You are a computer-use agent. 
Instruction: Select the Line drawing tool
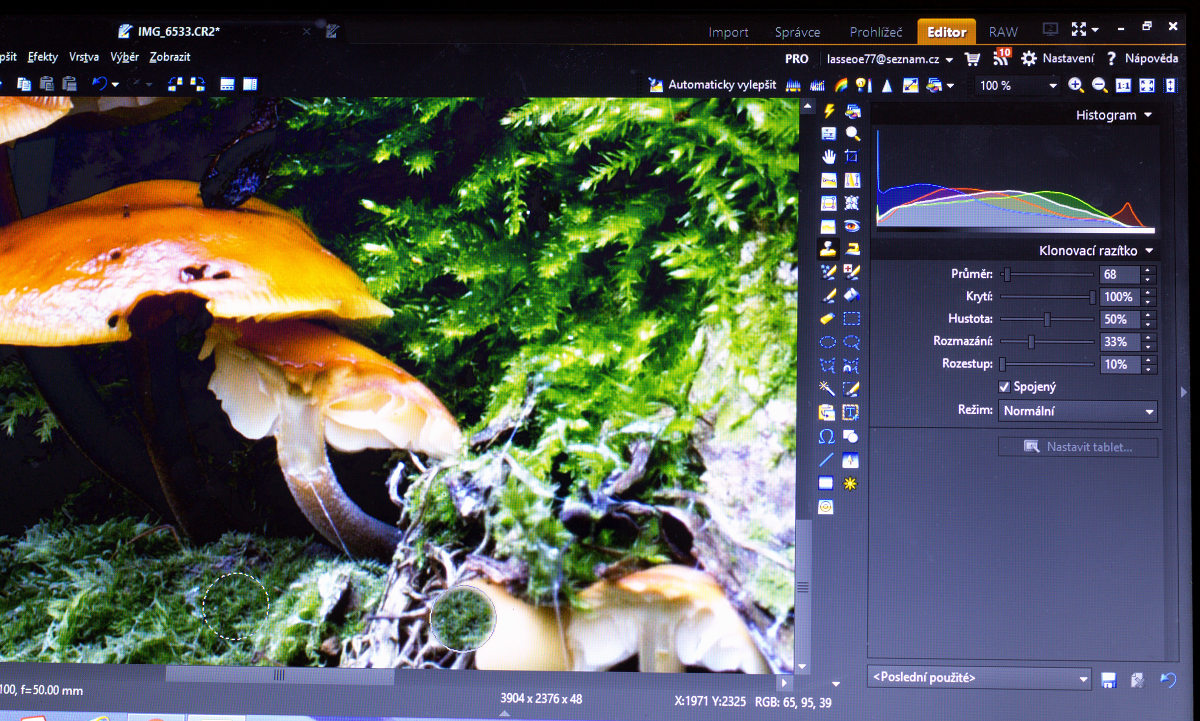coord(828,460)
